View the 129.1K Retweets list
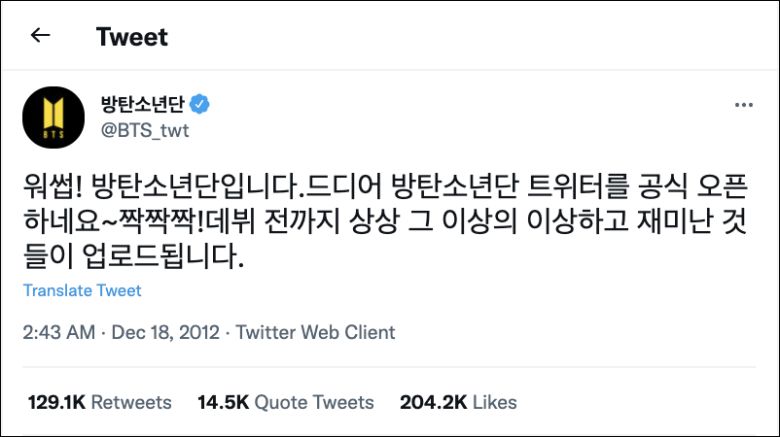 pos(100,402)
